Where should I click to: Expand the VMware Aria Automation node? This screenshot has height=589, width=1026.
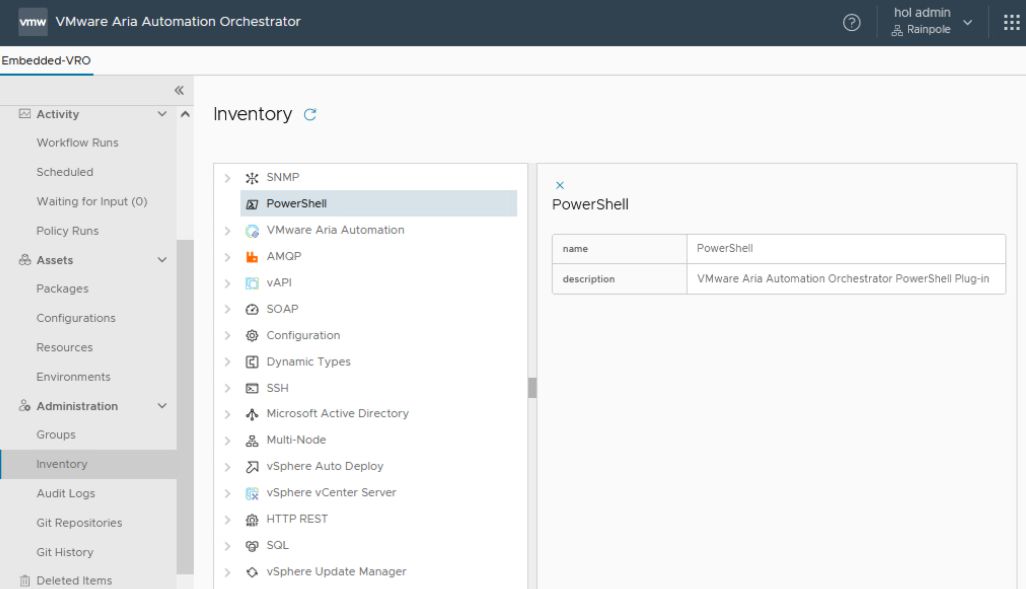(227, 230)
